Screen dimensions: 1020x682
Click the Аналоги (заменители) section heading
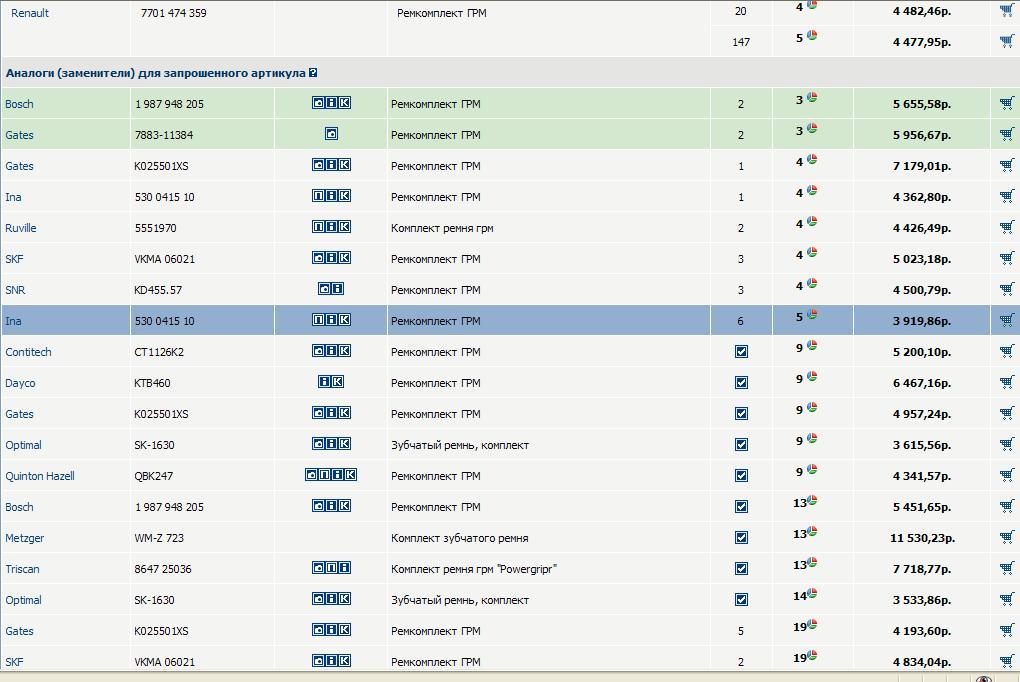[x=155, y=73]
